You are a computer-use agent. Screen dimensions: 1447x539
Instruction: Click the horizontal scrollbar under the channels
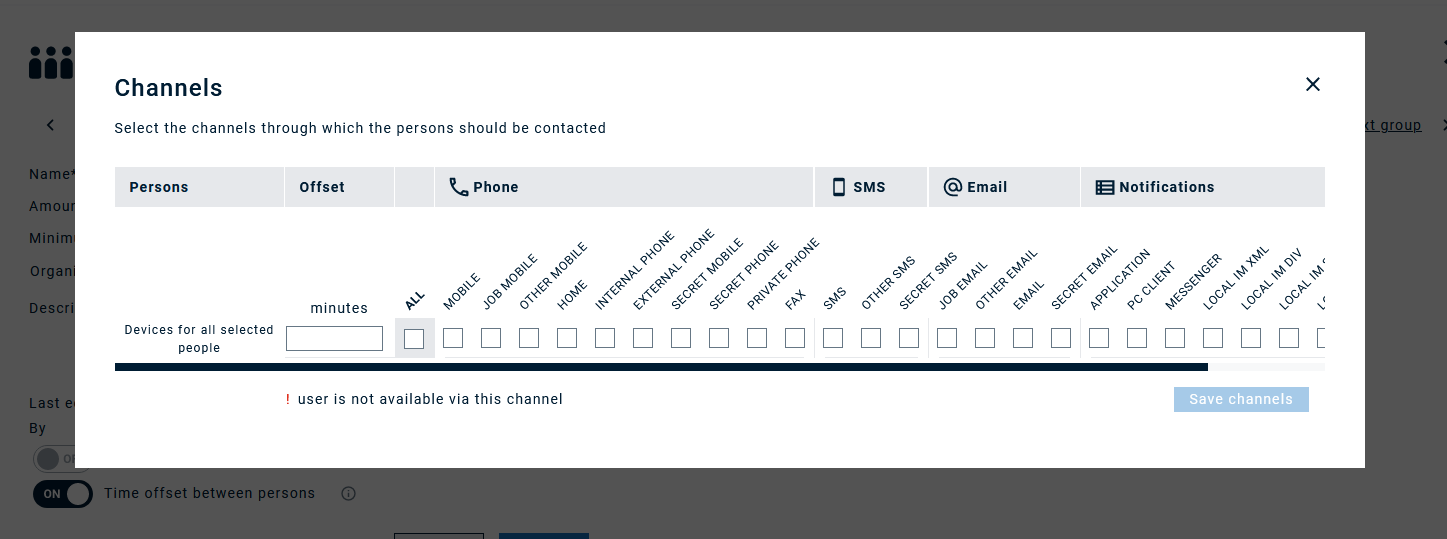coord(660,367)
